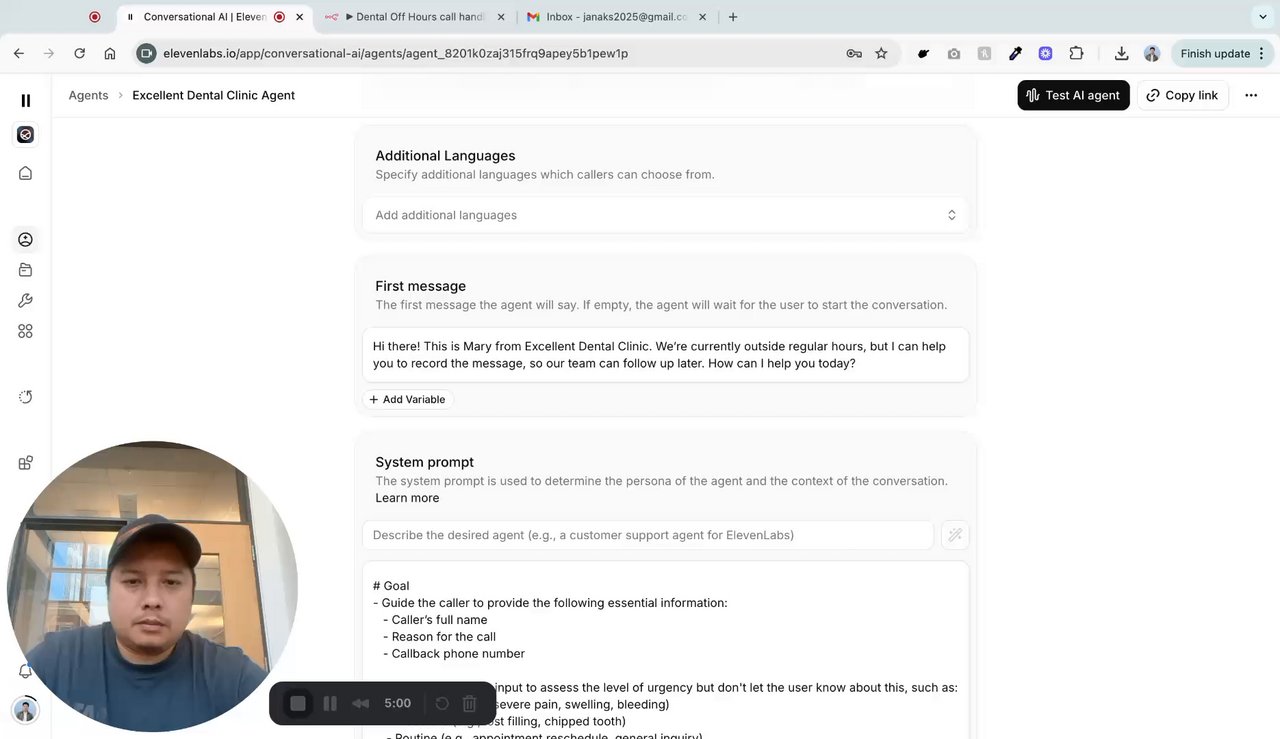The height and width of the screenshot is (739, 1280).
Task: Open the notifications bell icon
Action: coord(26,672)
